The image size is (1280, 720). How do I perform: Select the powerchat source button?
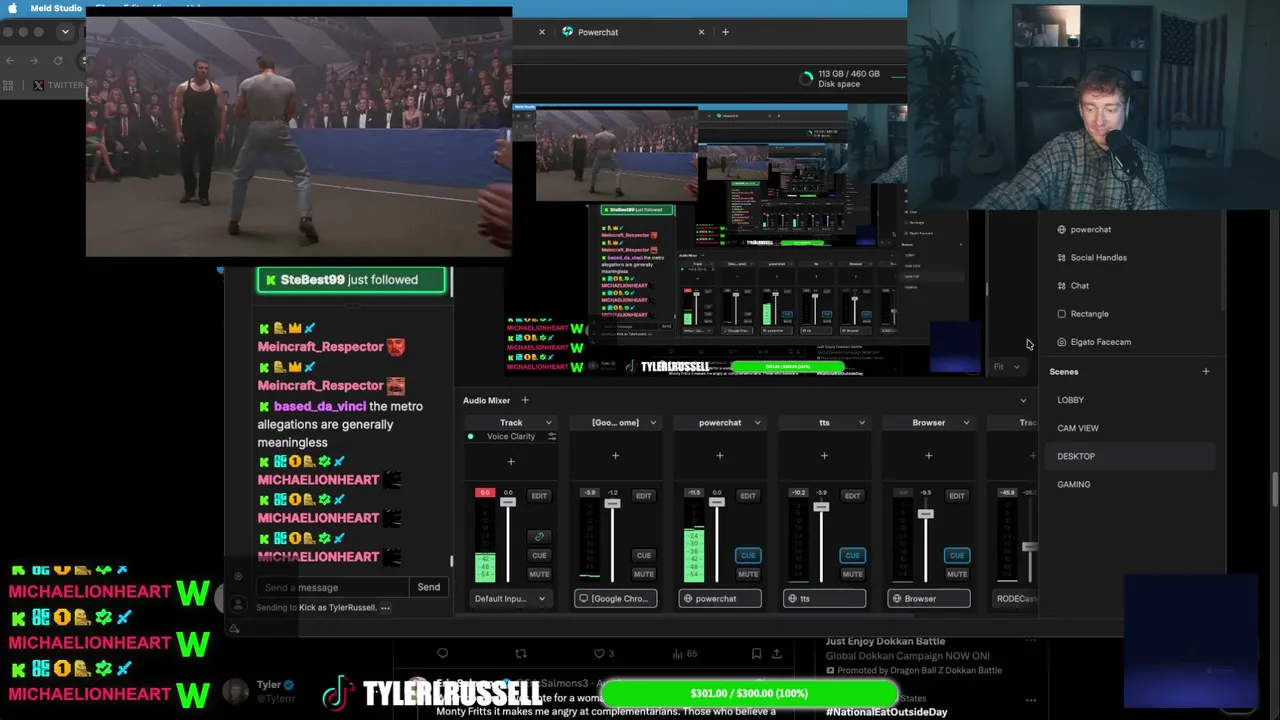click(x=720, y=599)
